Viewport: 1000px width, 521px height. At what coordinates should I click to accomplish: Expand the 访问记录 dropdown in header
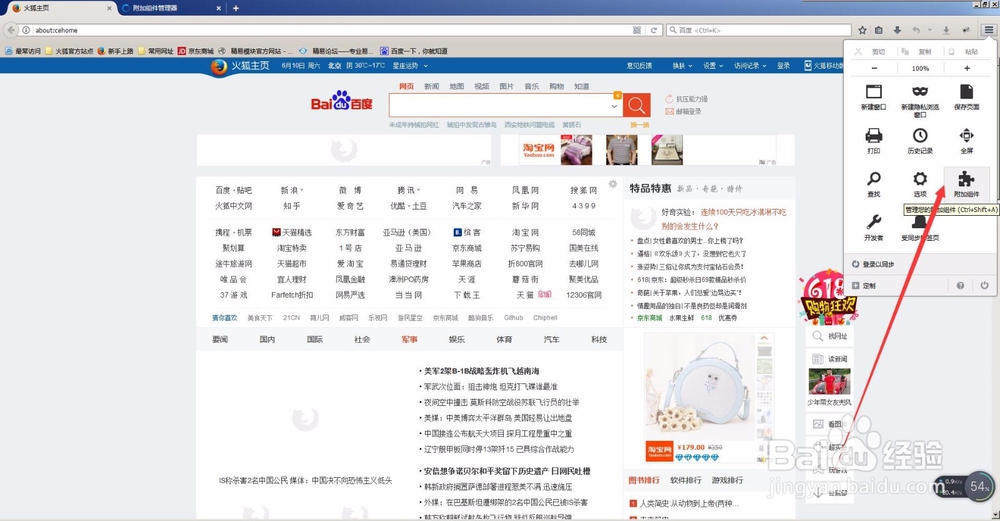[x=749, y=66]
